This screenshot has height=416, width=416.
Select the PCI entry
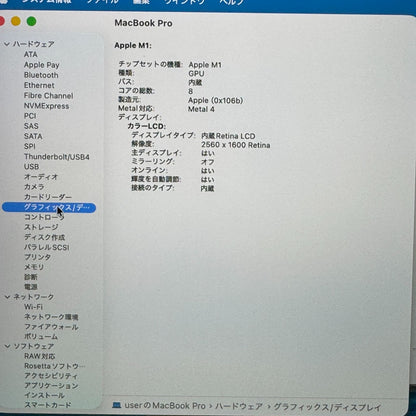pyautogui.click(x=30, y=116)
